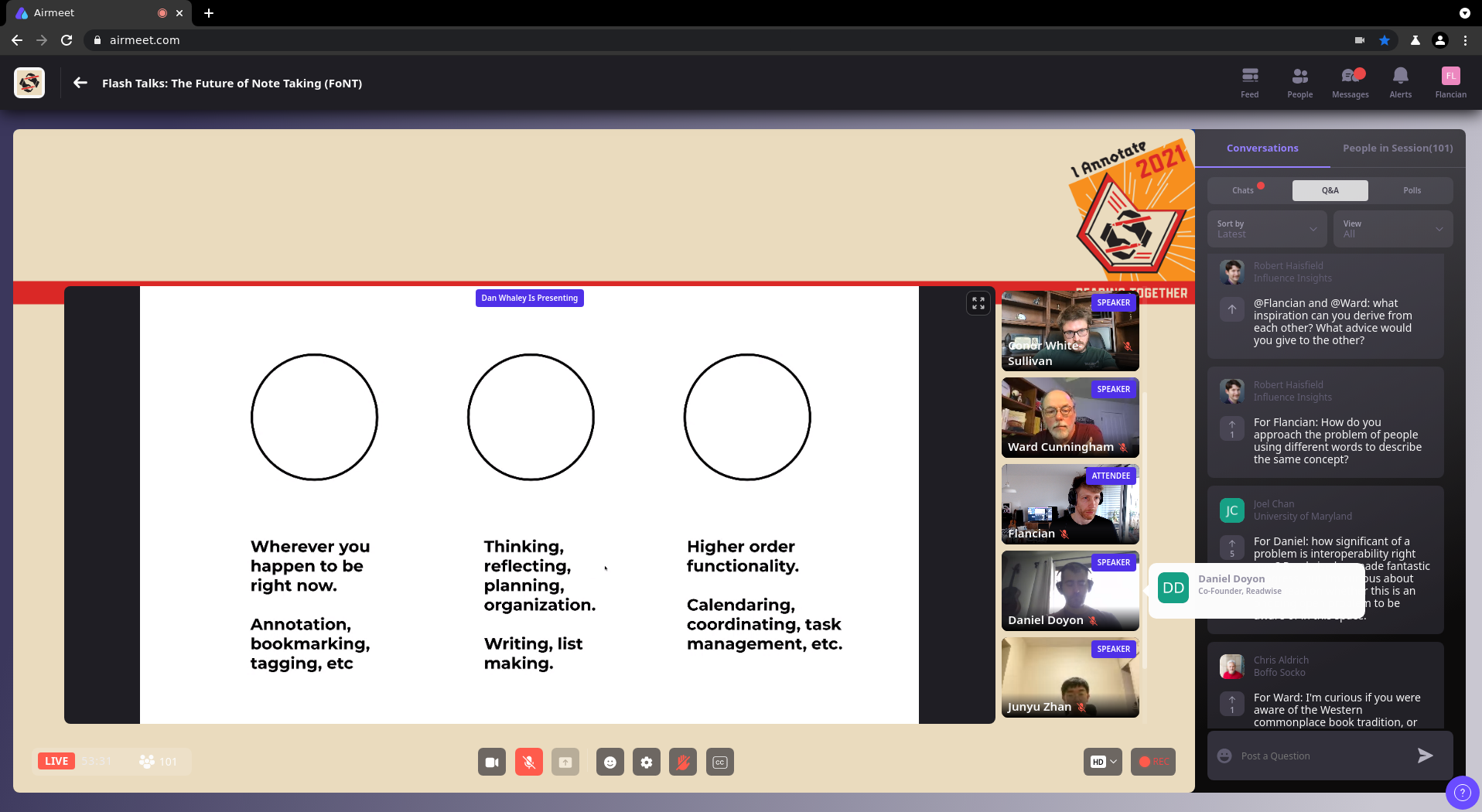Screen dimensions: 1482x812
Task: Switch to the Conversations tab
Action: 1262,148
